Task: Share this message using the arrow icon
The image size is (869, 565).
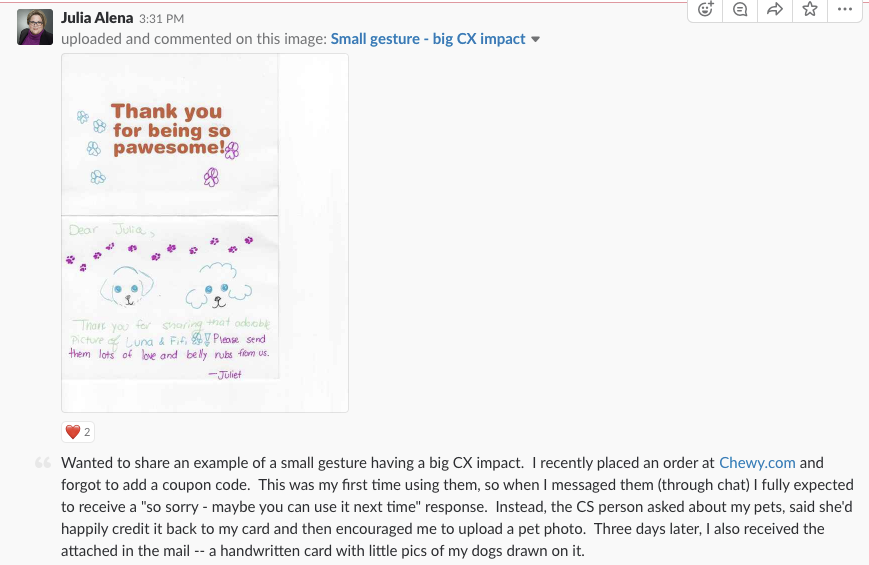Action: tap(774, 9)
